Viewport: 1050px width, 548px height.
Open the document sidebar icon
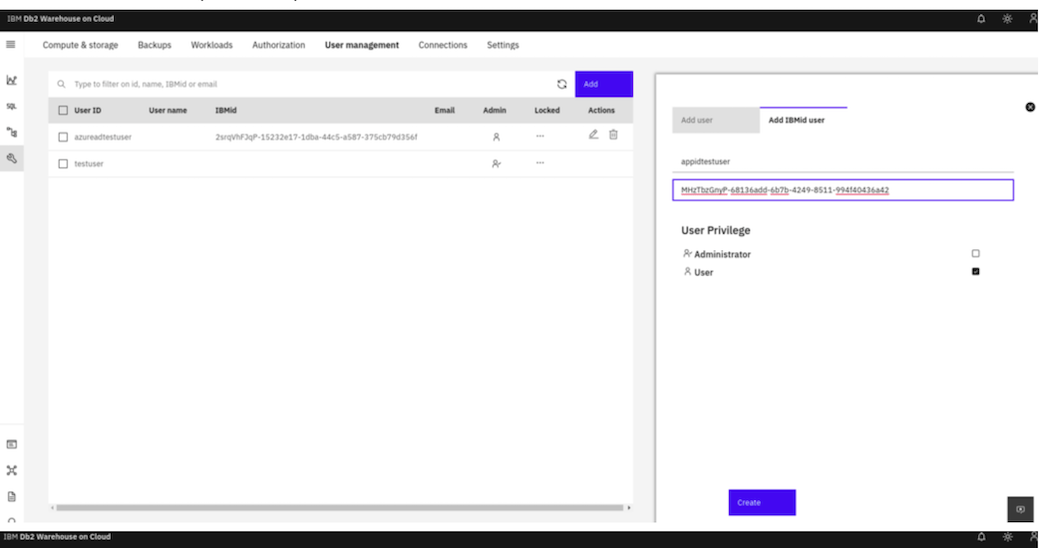(11, 496)
